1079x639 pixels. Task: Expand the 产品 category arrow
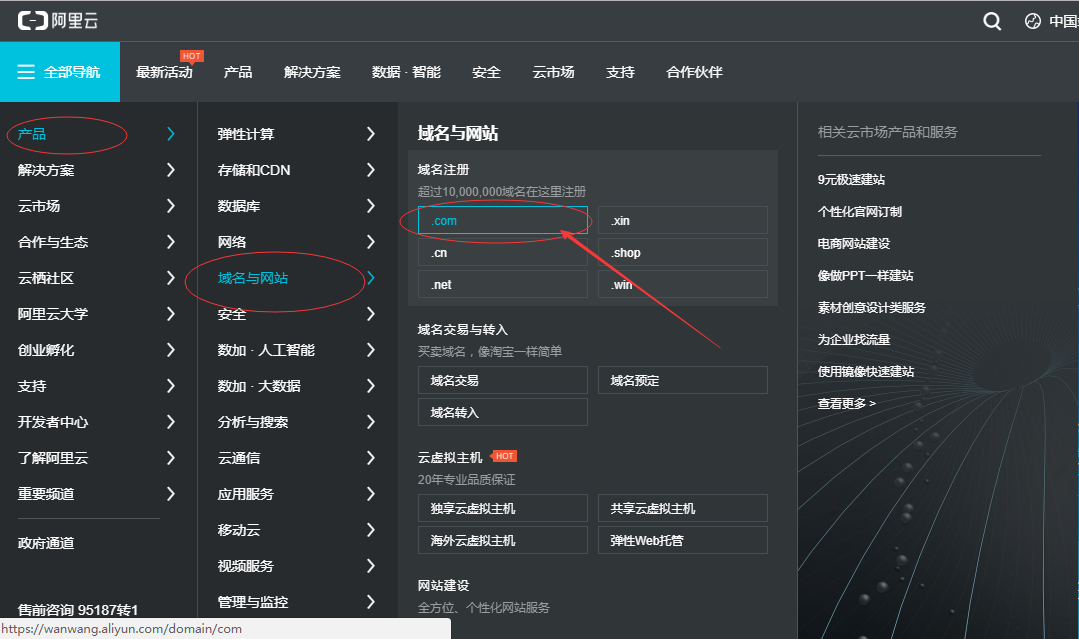coord(171,134)
